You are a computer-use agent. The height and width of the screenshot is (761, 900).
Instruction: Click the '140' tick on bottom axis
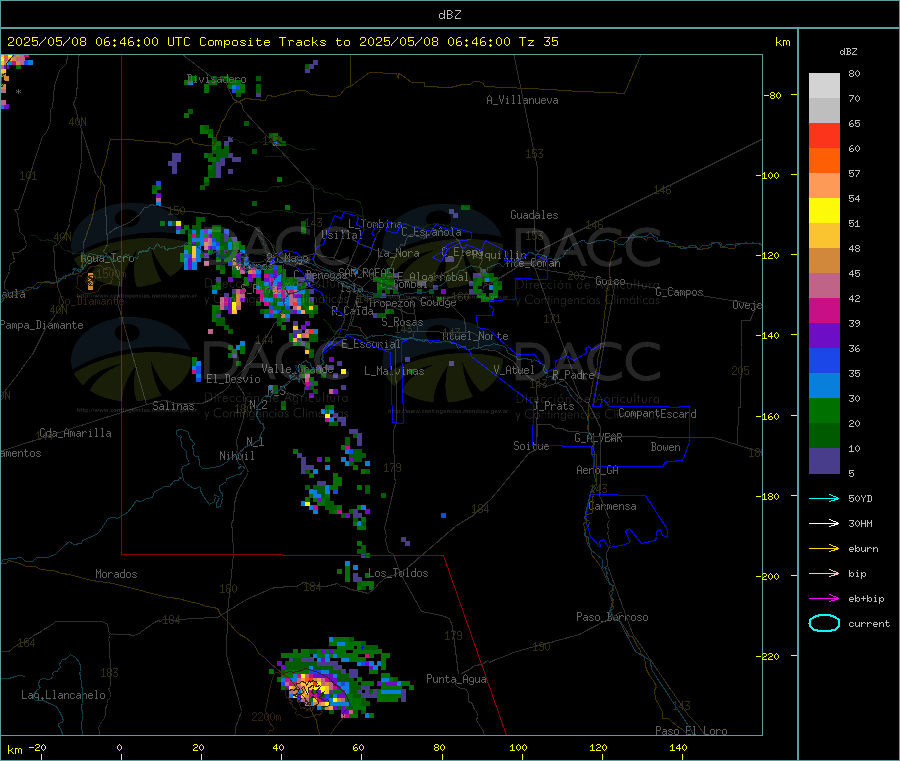point(678,747)
